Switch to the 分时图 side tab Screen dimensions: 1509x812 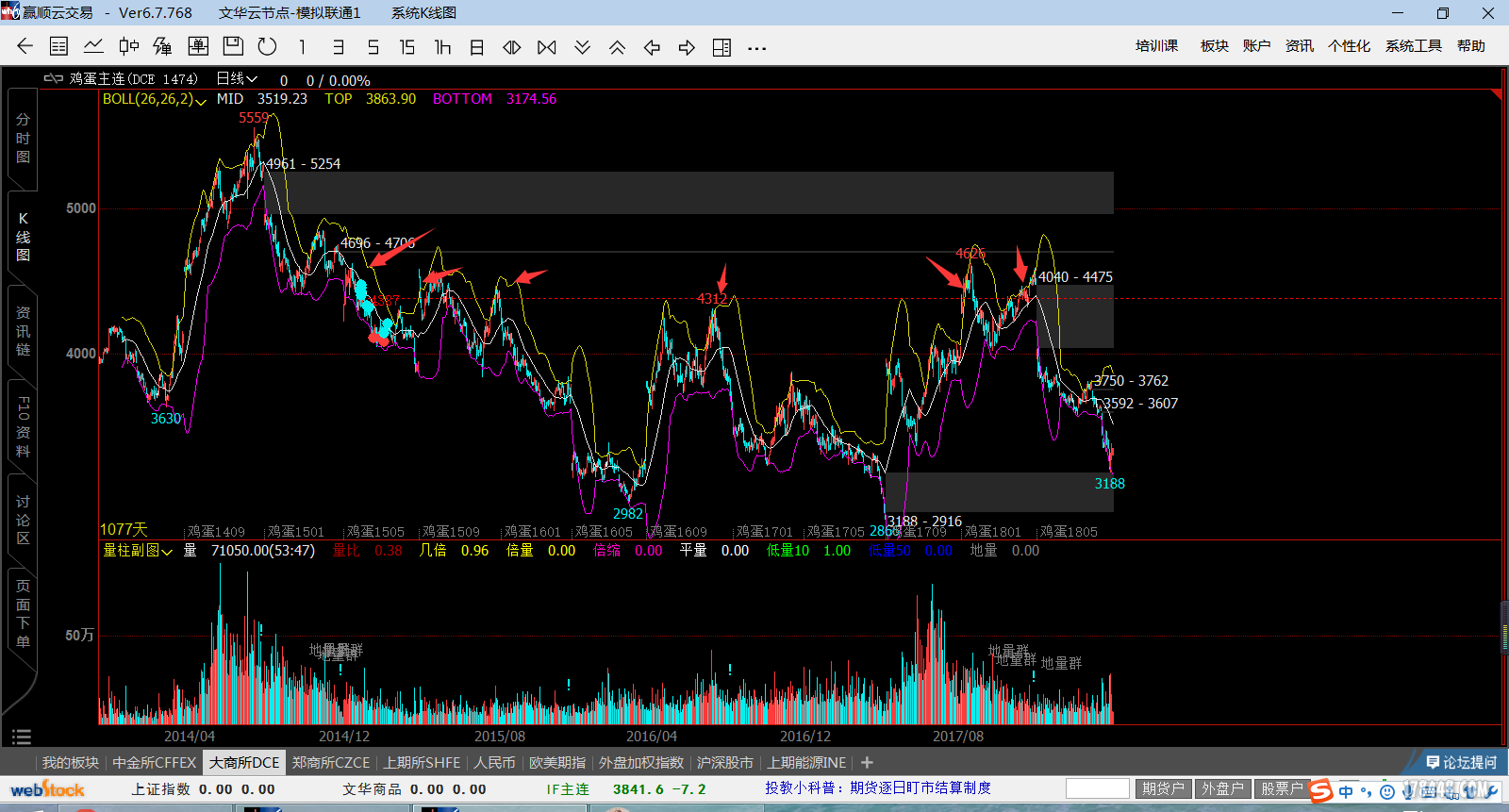coord(23,138)
